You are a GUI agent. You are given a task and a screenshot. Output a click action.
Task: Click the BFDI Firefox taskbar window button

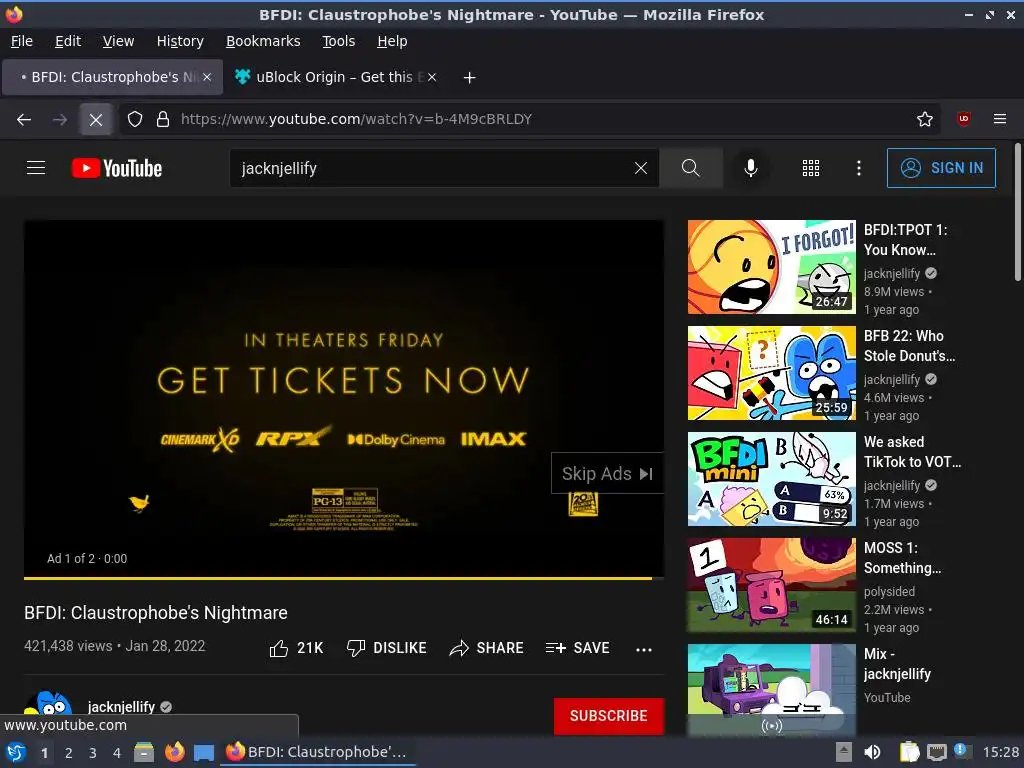[x=320, y=752]
